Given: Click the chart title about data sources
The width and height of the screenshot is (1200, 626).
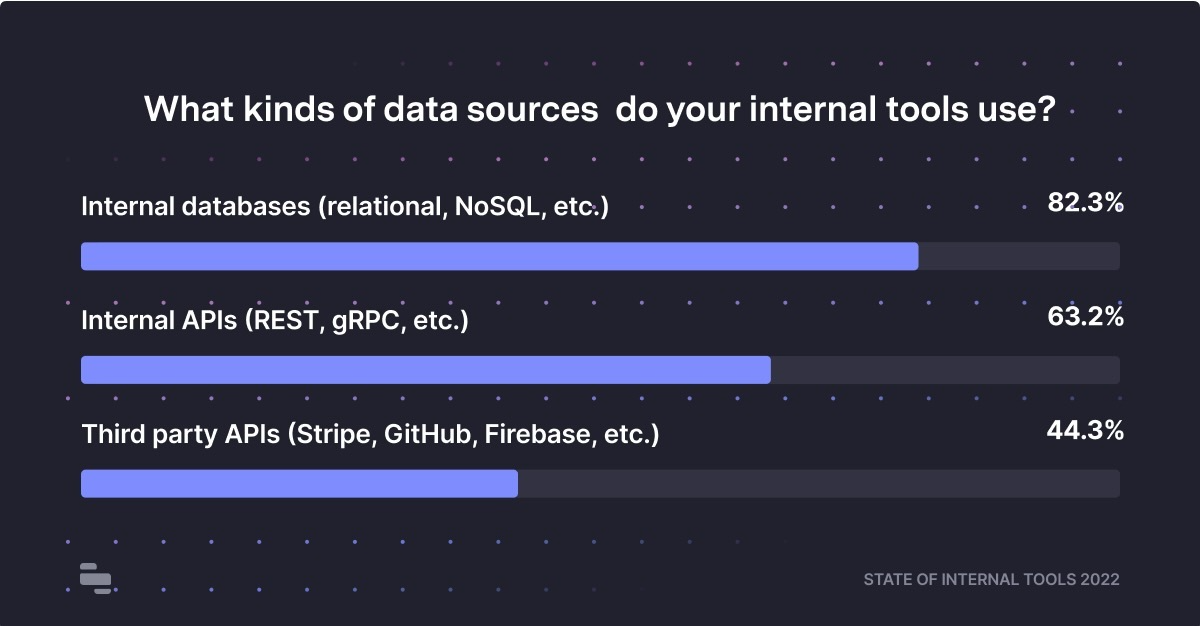Looking at the screenshot, I should (x=600, y=109).
